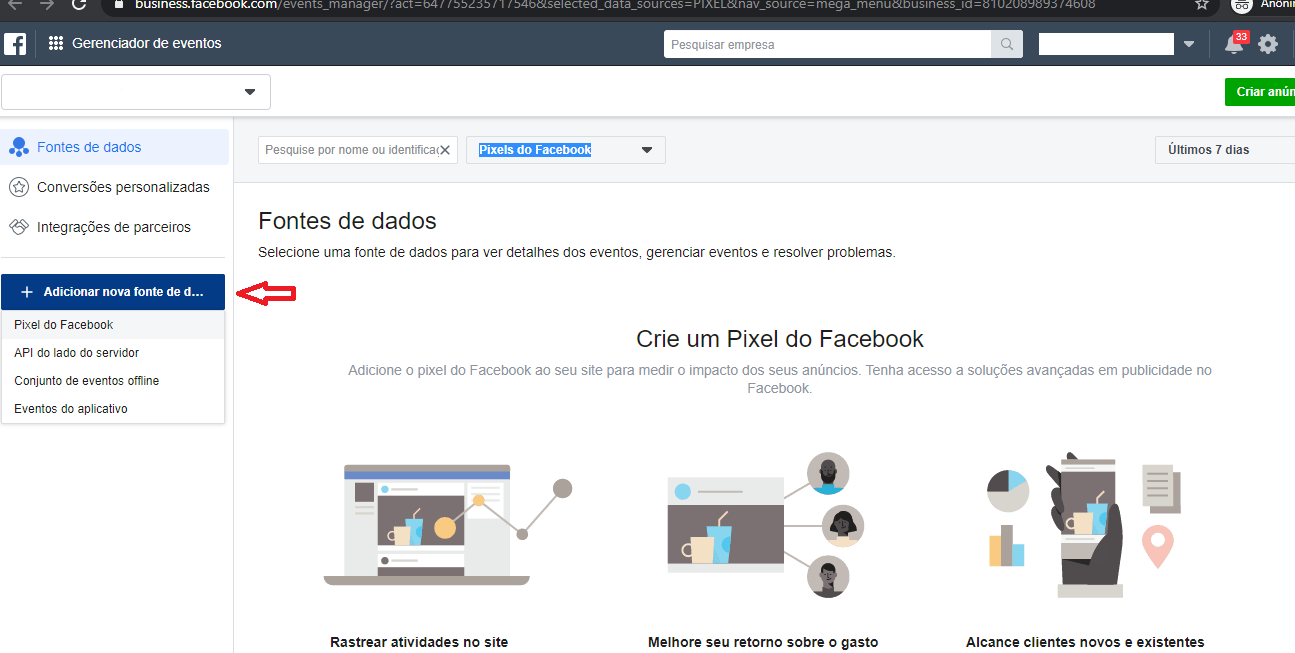1295x653 pixels.
Task: Click the Integrações de parceiros handshake icon
Action: click(x=18, y=227)
